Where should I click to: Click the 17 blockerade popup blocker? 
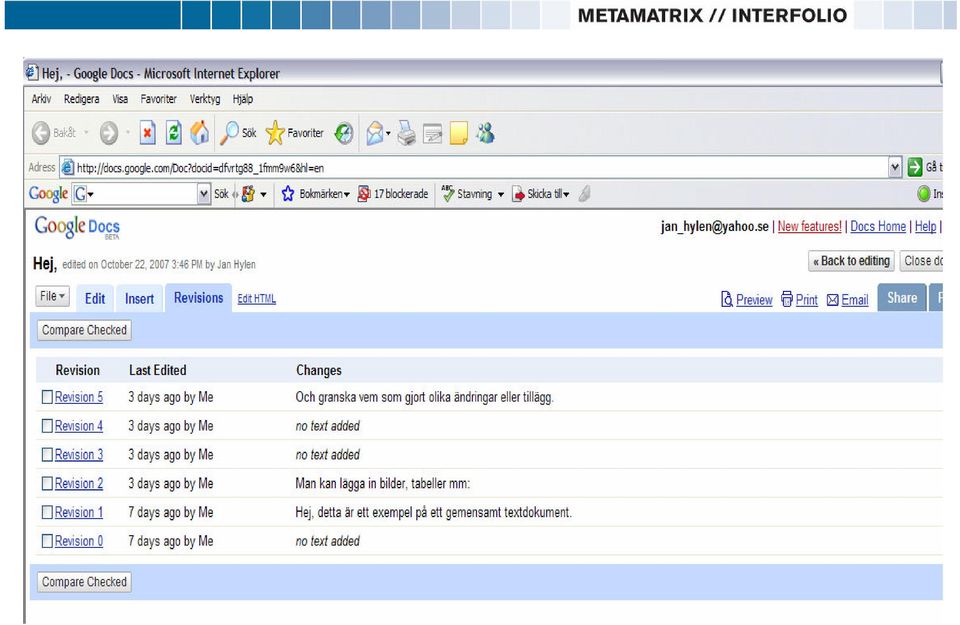[x=393, y=194]
